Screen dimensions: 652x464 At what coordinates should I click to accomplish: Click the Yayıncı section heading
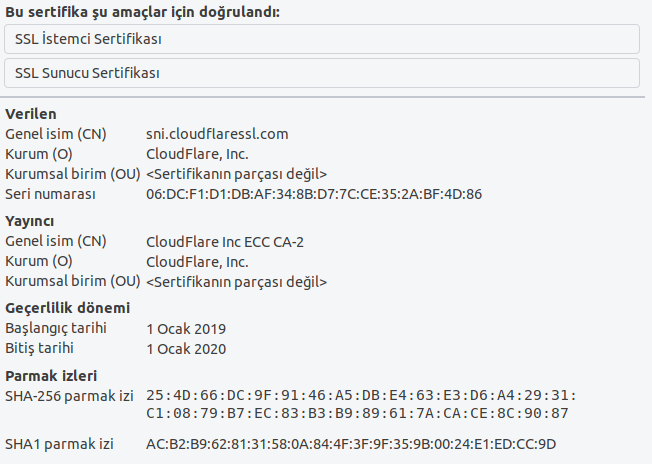click(x=30, y=221)
